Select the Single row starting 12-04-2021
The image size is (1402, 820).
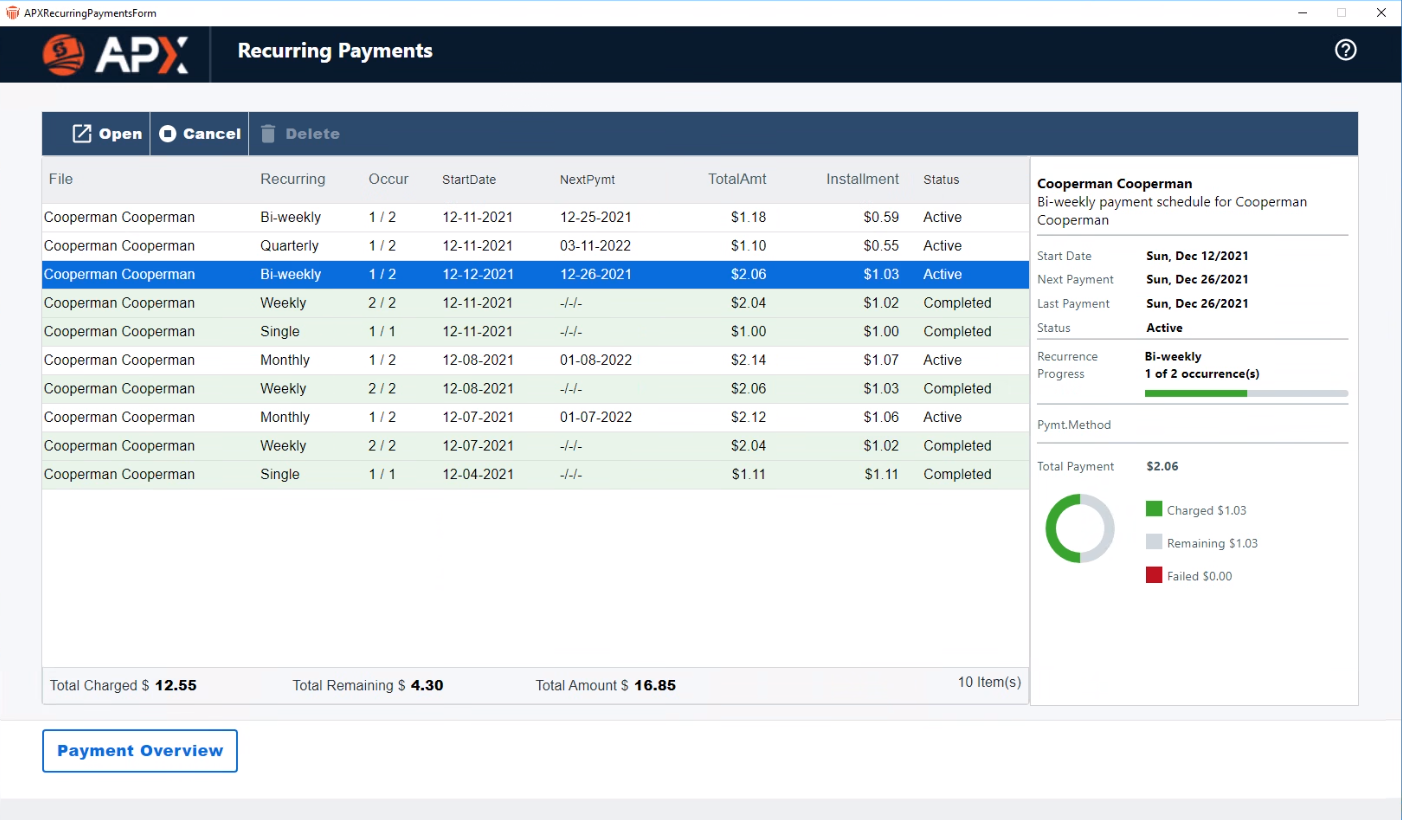coord(535,474)
